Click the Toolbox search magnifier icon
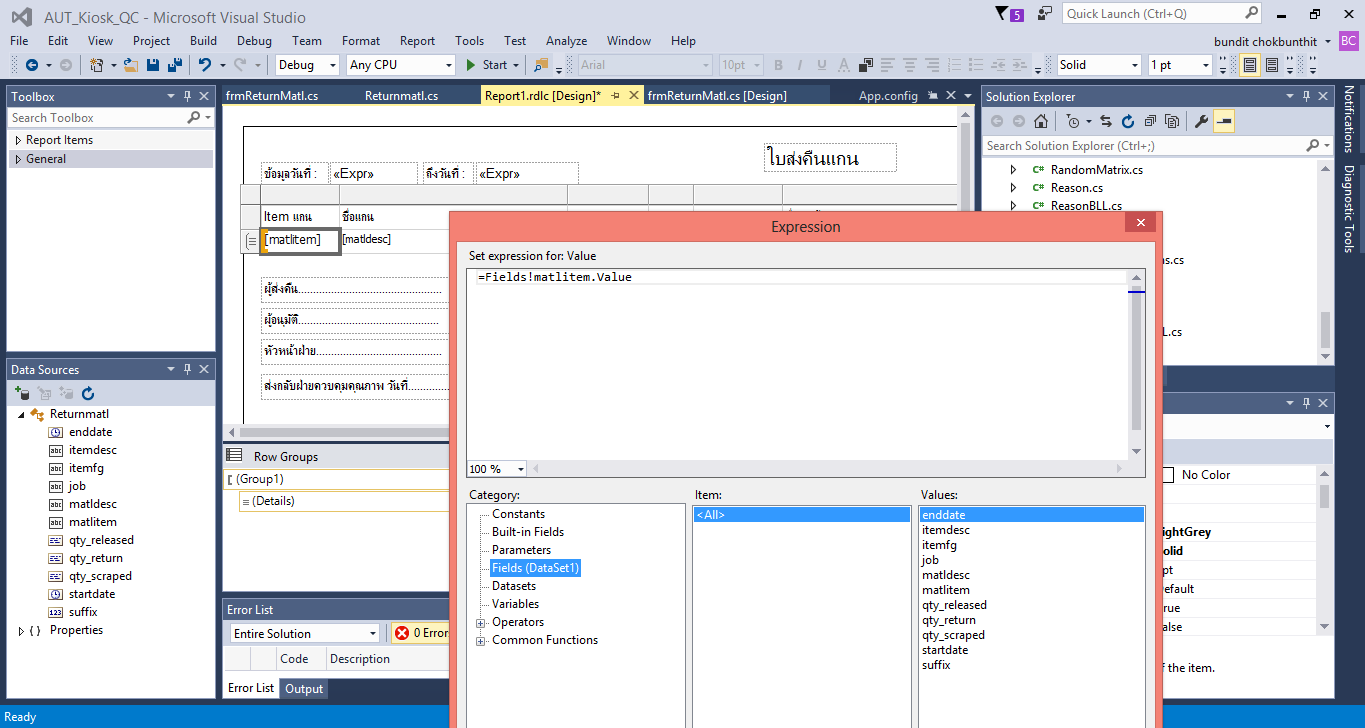The width and height of the screenshot is (1365, 728). (x=194, y=118)
